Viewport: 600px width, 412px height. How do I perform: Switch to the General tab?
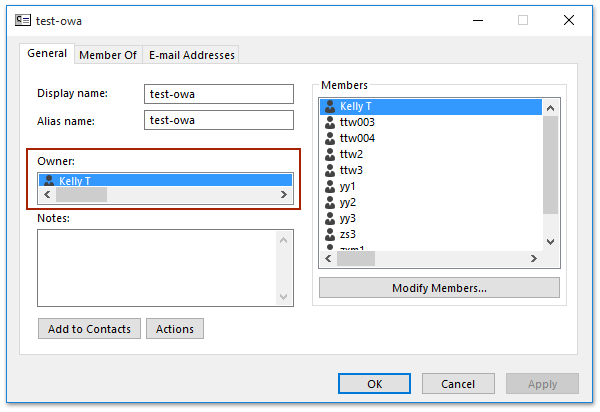click(47, 53)
